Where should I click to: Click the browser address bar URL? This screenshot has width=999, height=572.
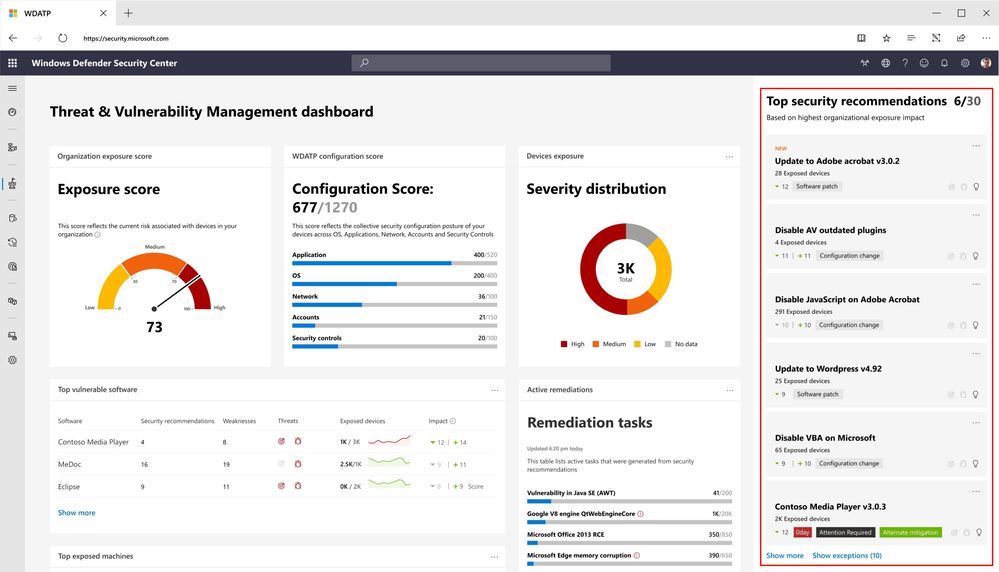pyautogui.click(x=126, y=38)
